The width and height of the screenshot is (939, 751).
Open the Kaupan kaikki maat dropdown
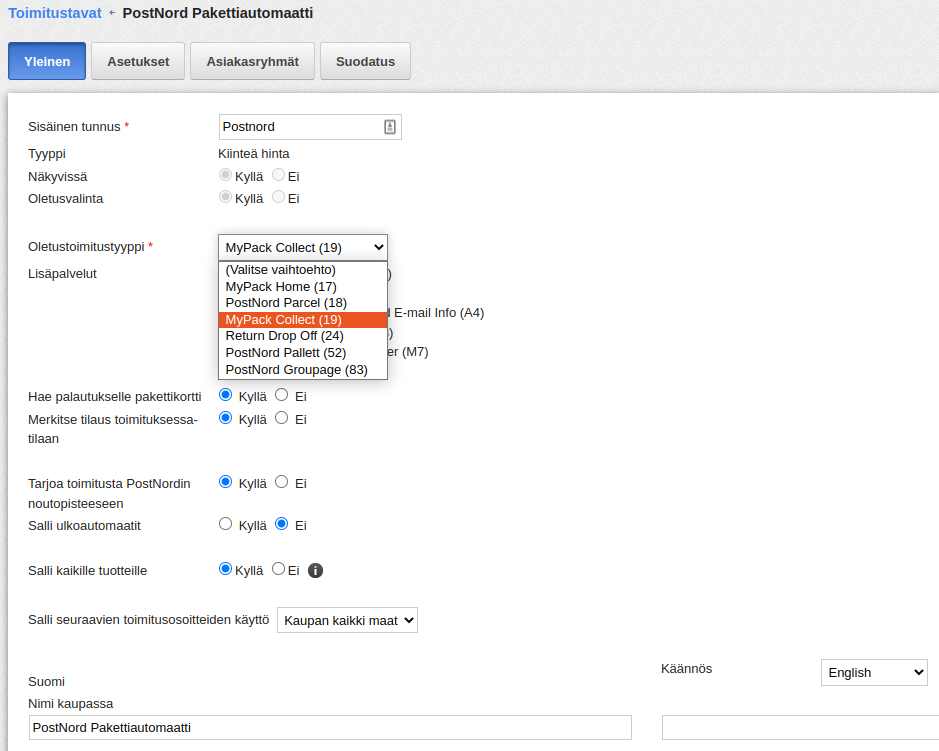coord(347,620)
